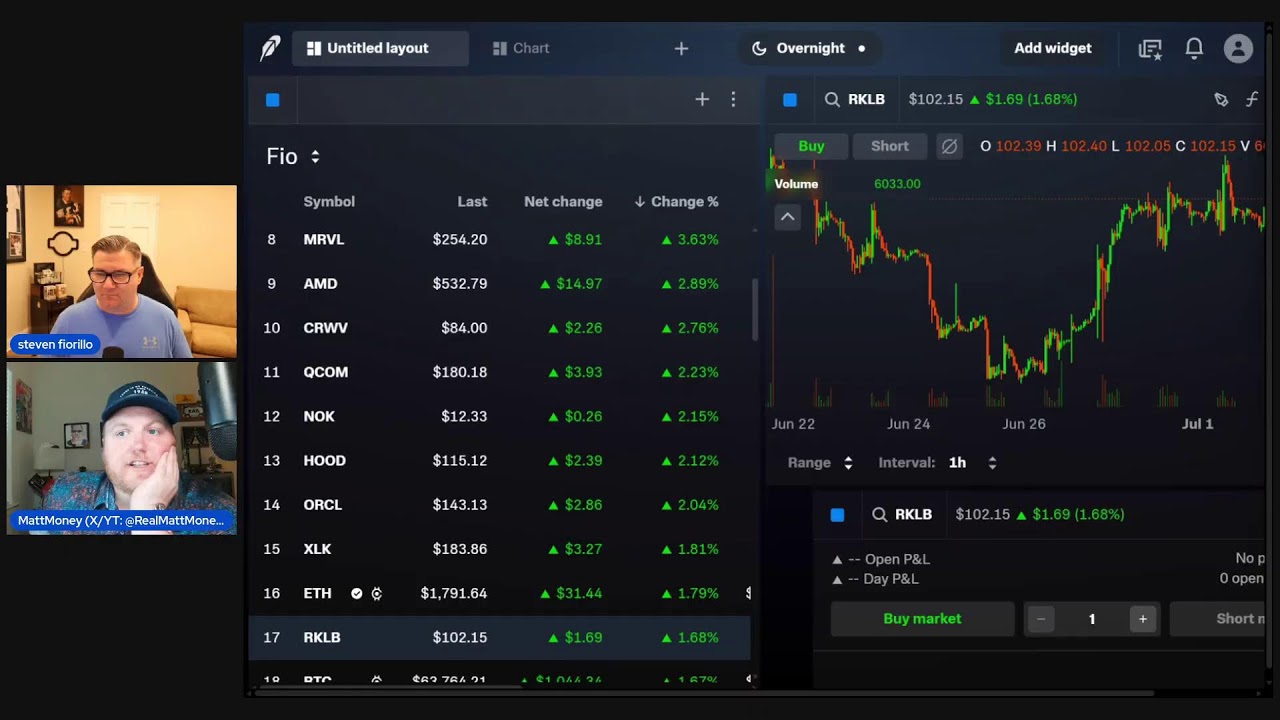Viewport: 1280px width, 720px height.
Task: Select the ETH symbol in the watchlist
Action: click(317, 593)
